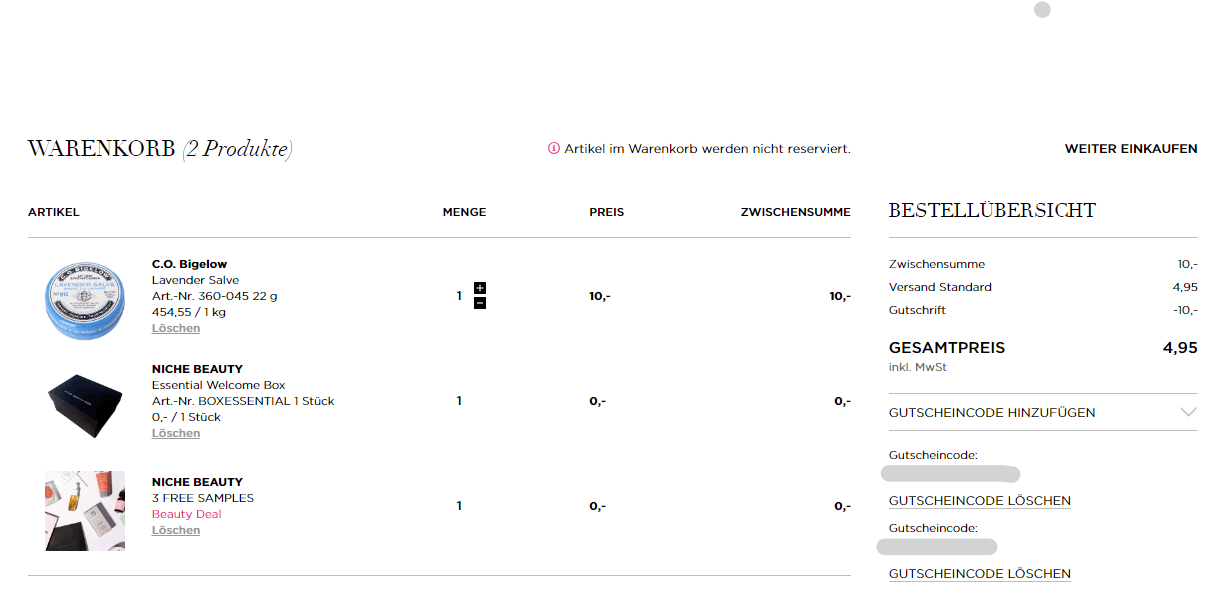The height and width of the screenshot is (594, 1216).
Task: Delete the Essential Welcome Box item
Action: tap(176, 433)
